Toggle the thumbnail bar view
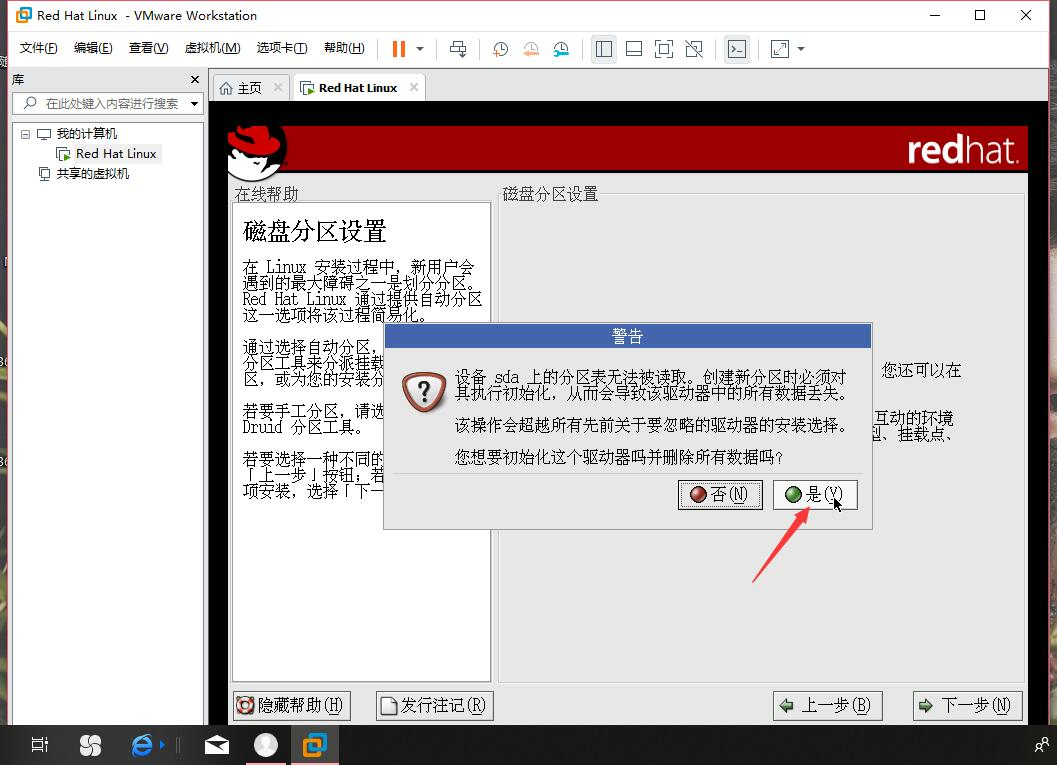Screen dimensions: 1057x765 (634, 49)
